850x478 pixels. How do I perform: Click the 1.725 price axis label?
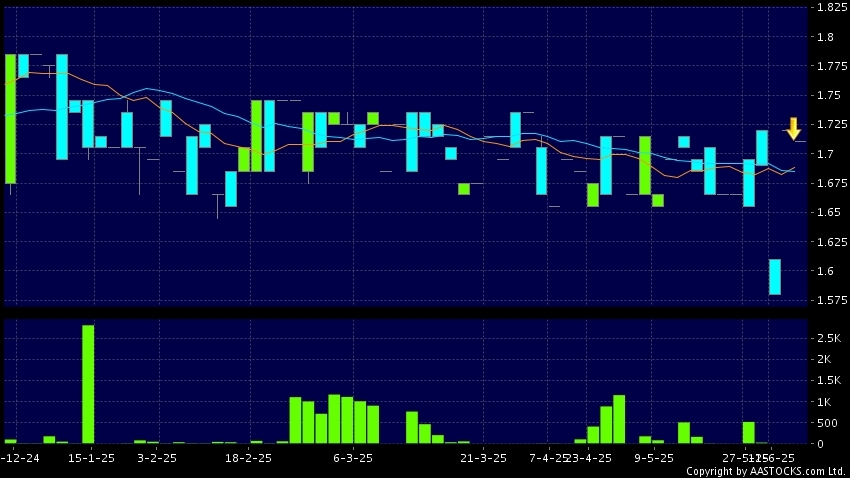832,125
